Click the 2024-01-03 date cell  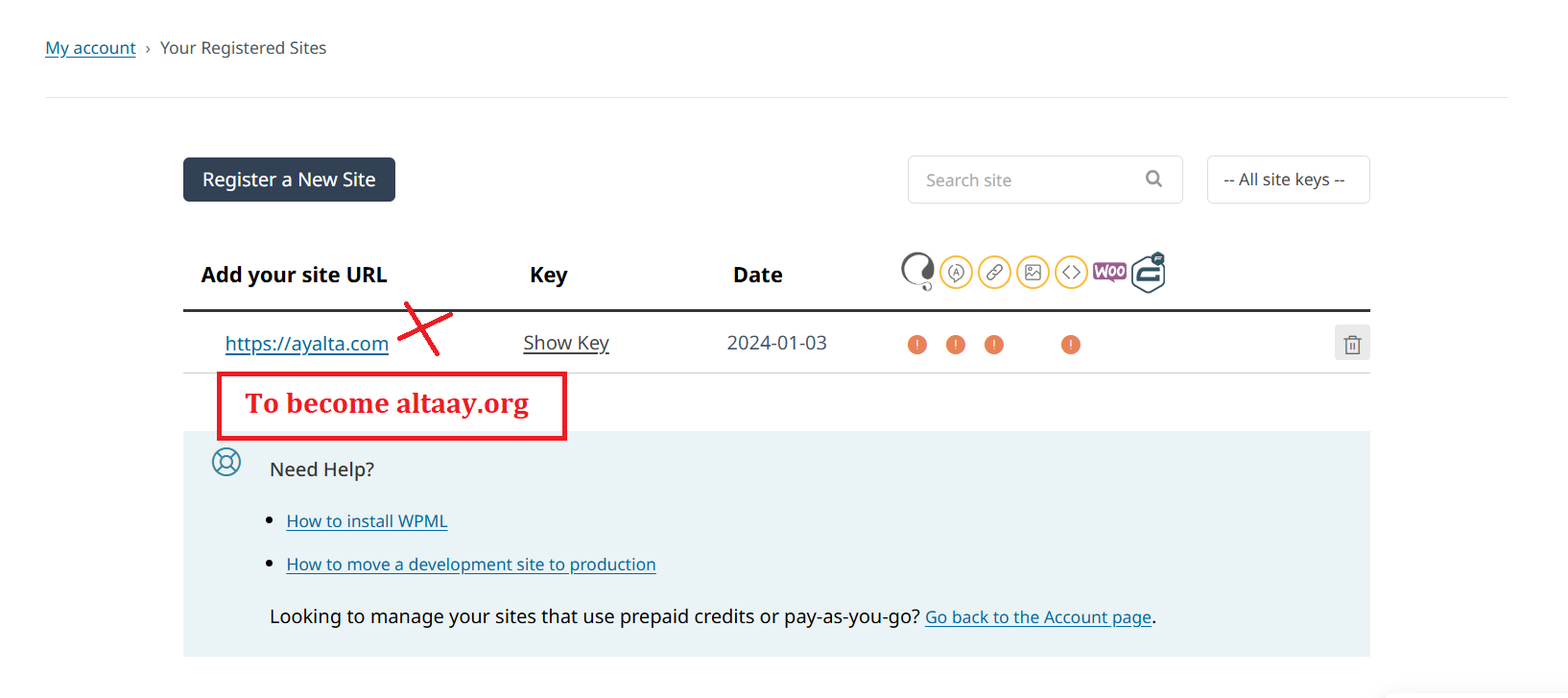click(776, 343)
